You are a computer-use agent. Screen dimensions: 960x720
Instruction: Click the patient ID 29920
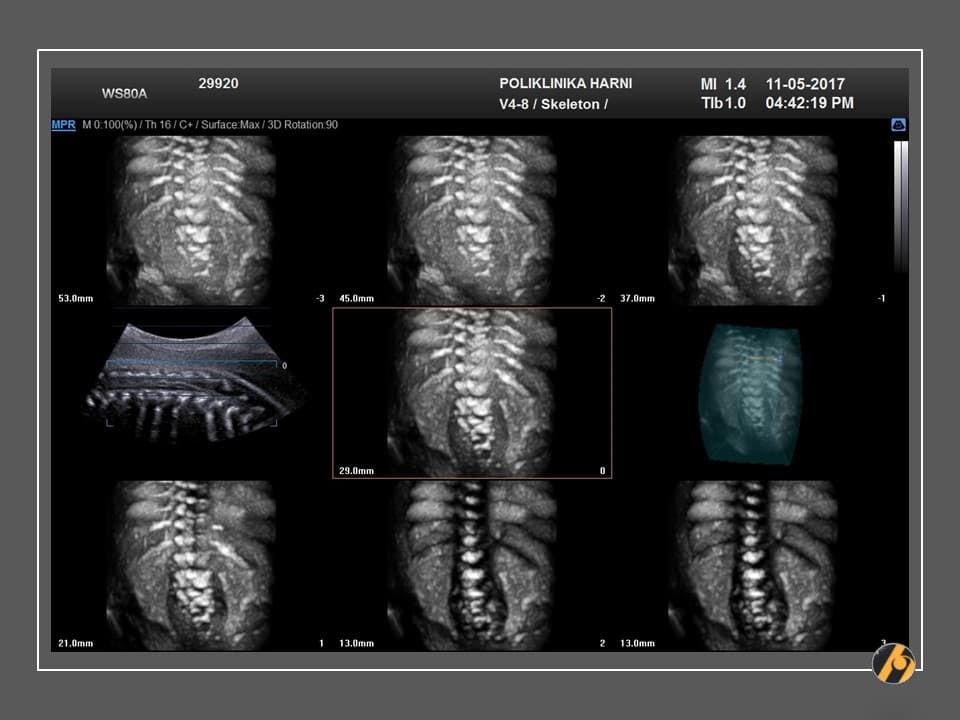click(x=218, y=84)
